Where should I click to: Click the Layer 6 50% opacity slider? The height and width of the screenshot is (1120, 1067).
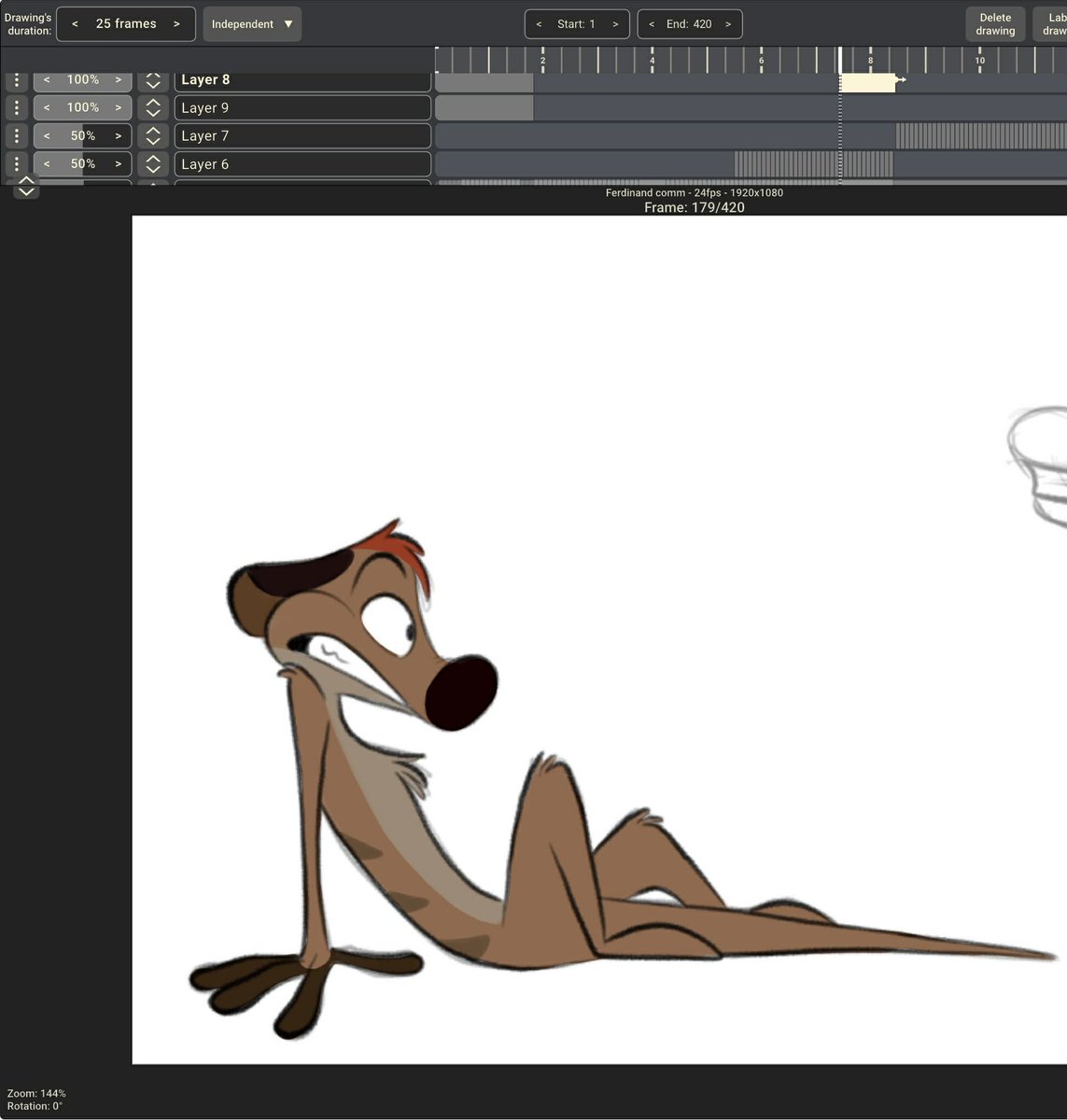82,163
